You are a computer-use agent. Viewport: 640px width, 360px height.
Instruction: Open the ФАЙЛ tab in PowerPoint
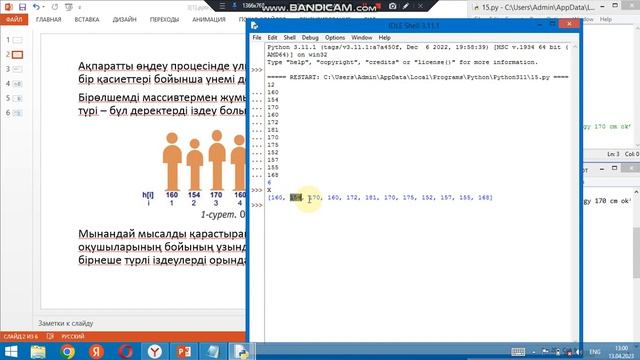[x=14, y=20]
